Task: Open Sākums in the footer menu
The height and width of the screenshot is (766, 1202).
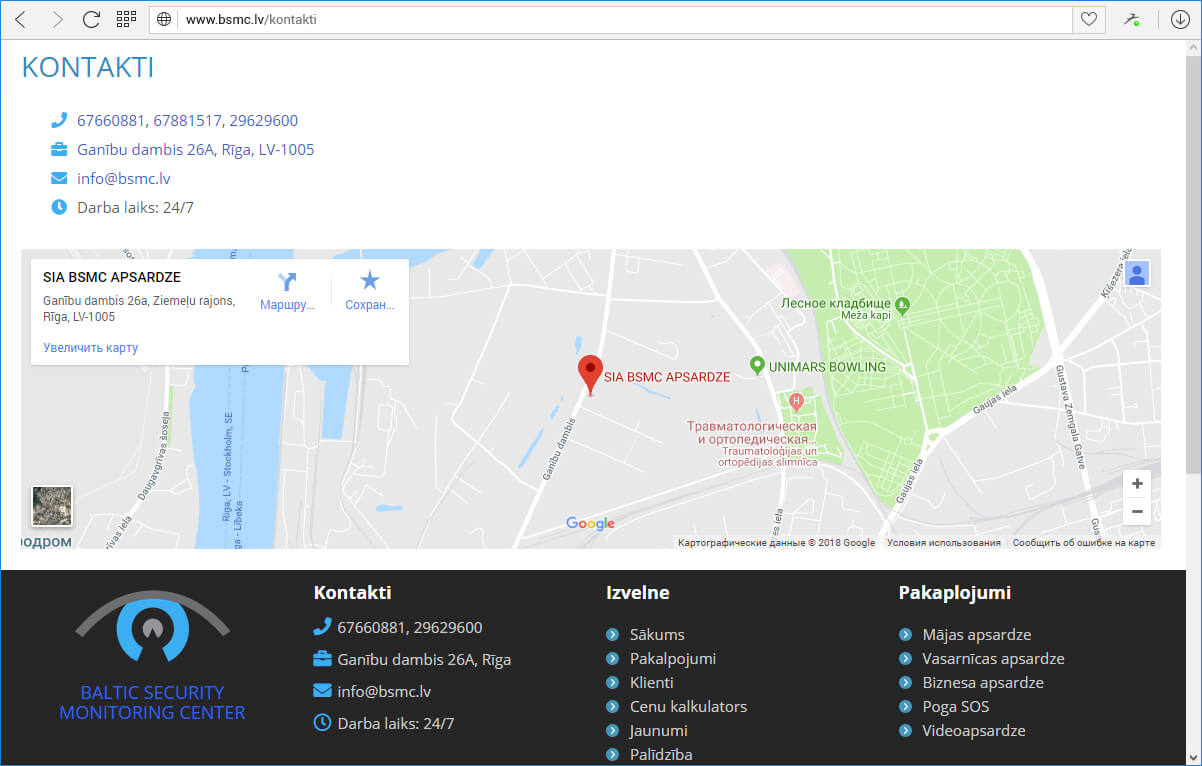Action: click(x=657, y=635)
